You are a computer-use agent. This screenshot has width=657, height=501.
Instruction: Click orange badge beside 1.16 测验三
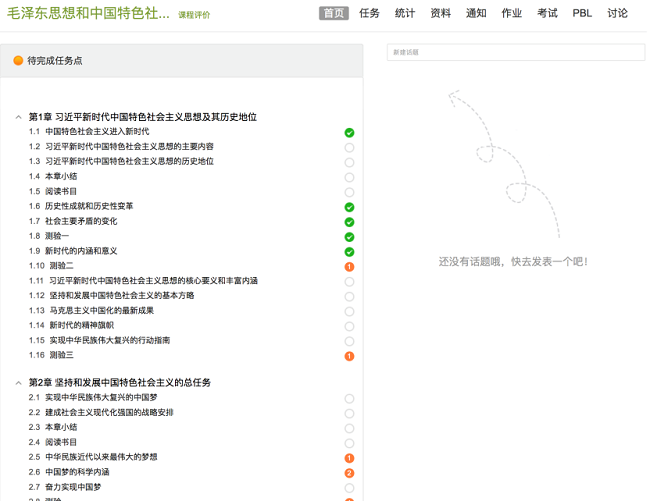349,356
